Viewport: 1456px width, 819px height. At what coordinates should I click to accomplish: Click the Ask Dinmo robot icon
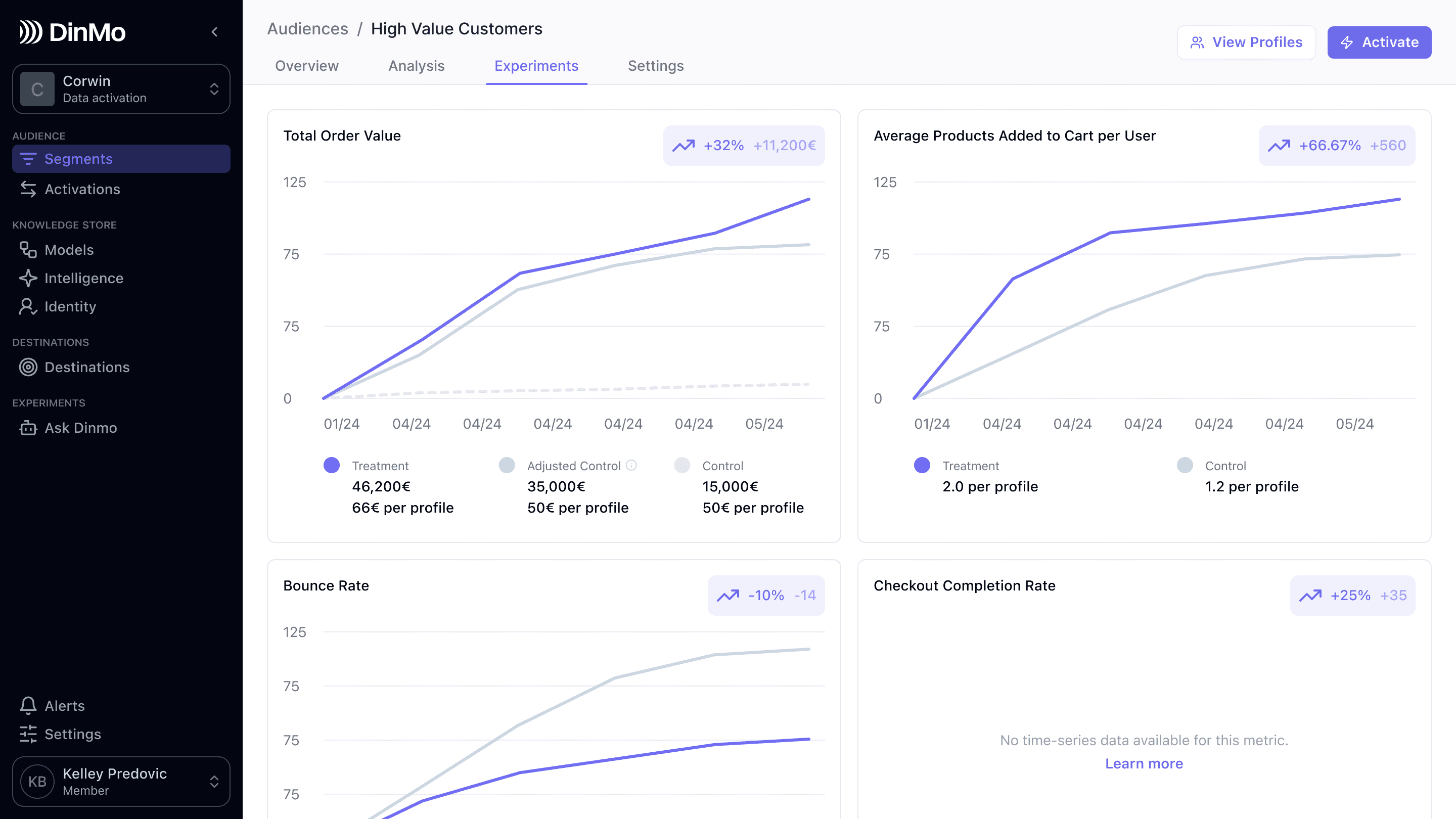(x=28, y=428)
